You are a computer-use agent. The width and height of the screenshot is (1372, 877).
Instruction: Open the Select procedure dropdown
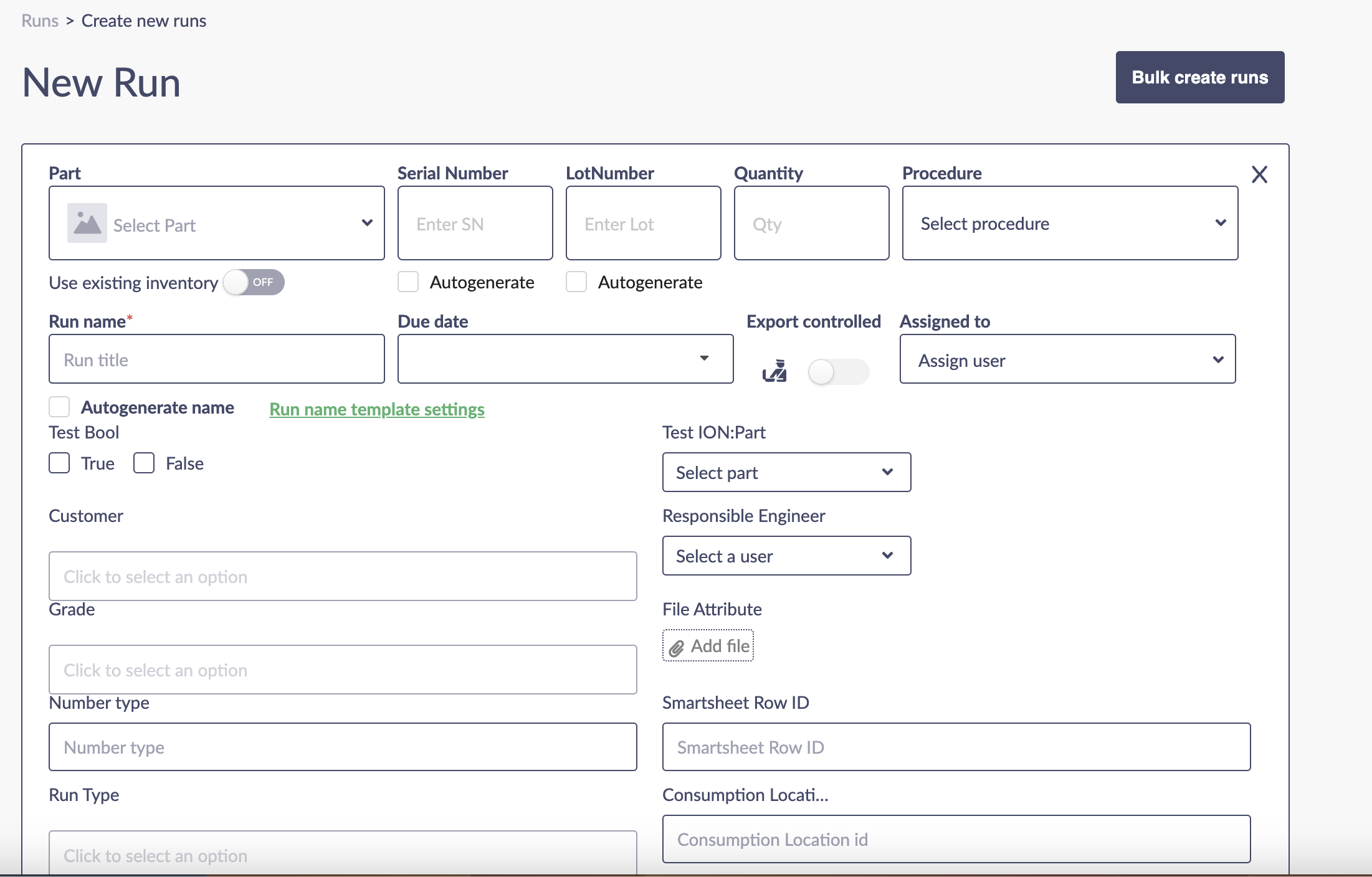click(x=1069, y=223)
